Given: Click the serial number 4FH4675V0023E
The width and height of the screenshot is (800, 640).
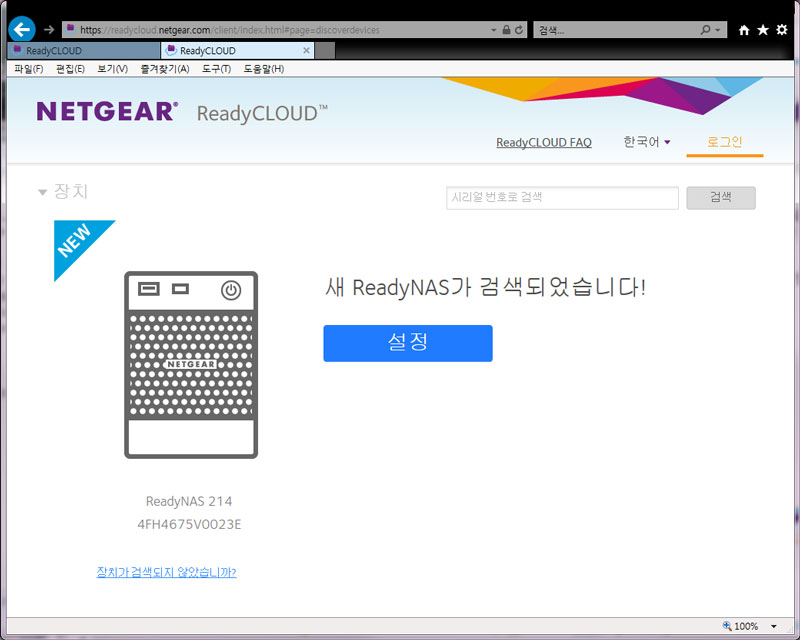Looking at the screenshot, I should click(x=189, y=524).
